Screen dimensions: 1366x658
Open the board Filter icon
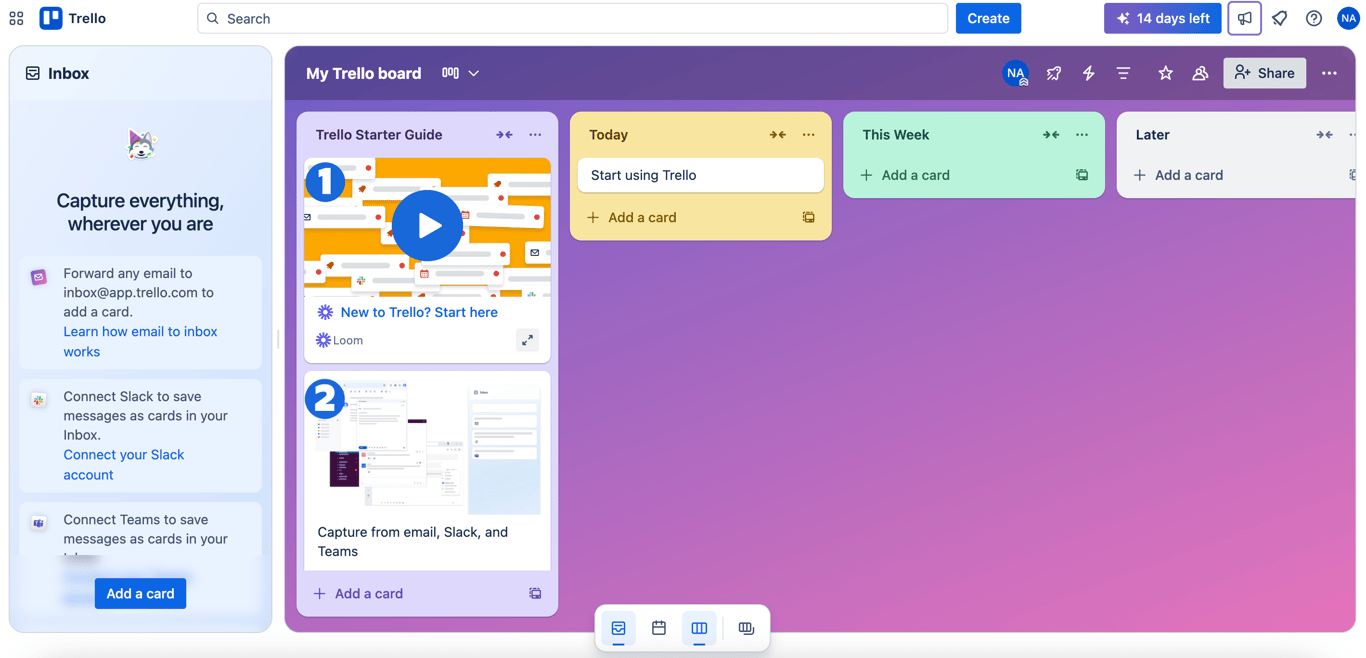(x=1123, y=73)
